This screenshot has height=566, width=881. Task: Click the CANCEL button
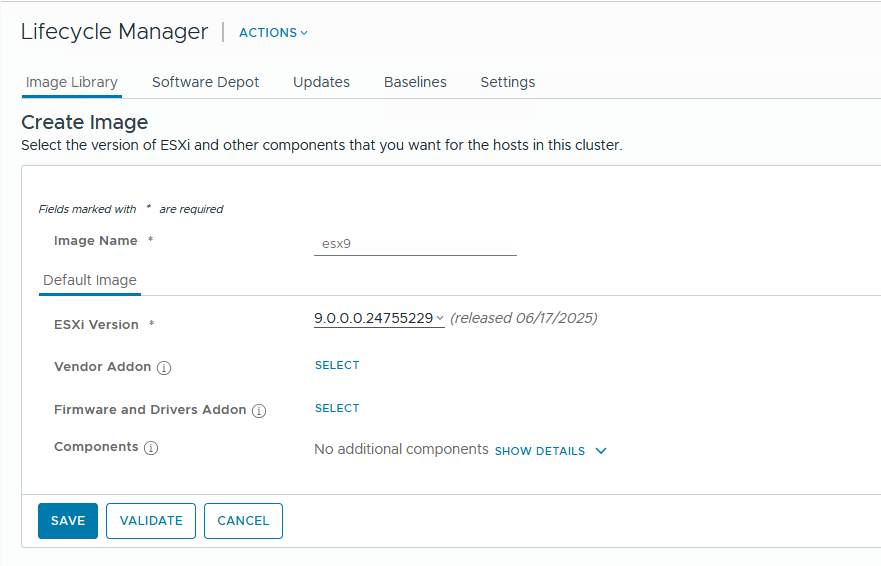coord(243,521)
